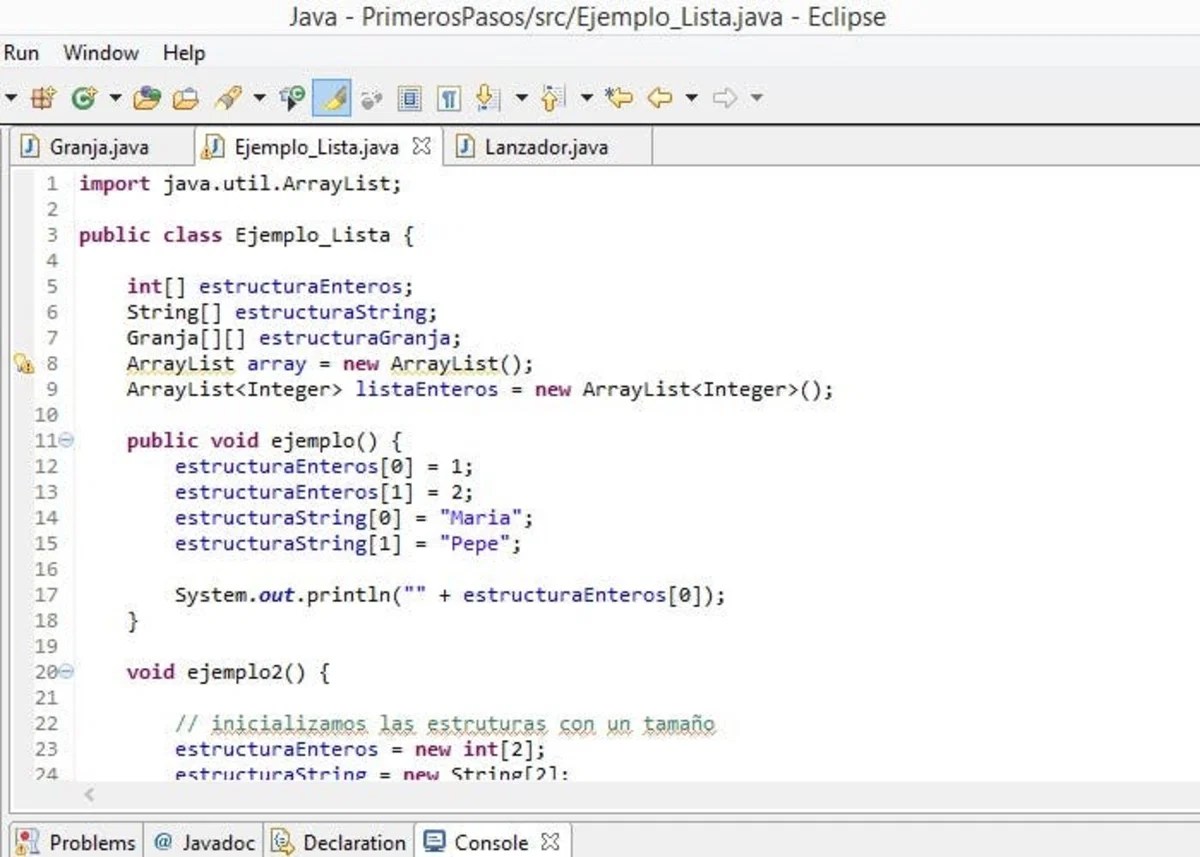Open the Help menu
1200x857 pixels.
pos(183,53)
